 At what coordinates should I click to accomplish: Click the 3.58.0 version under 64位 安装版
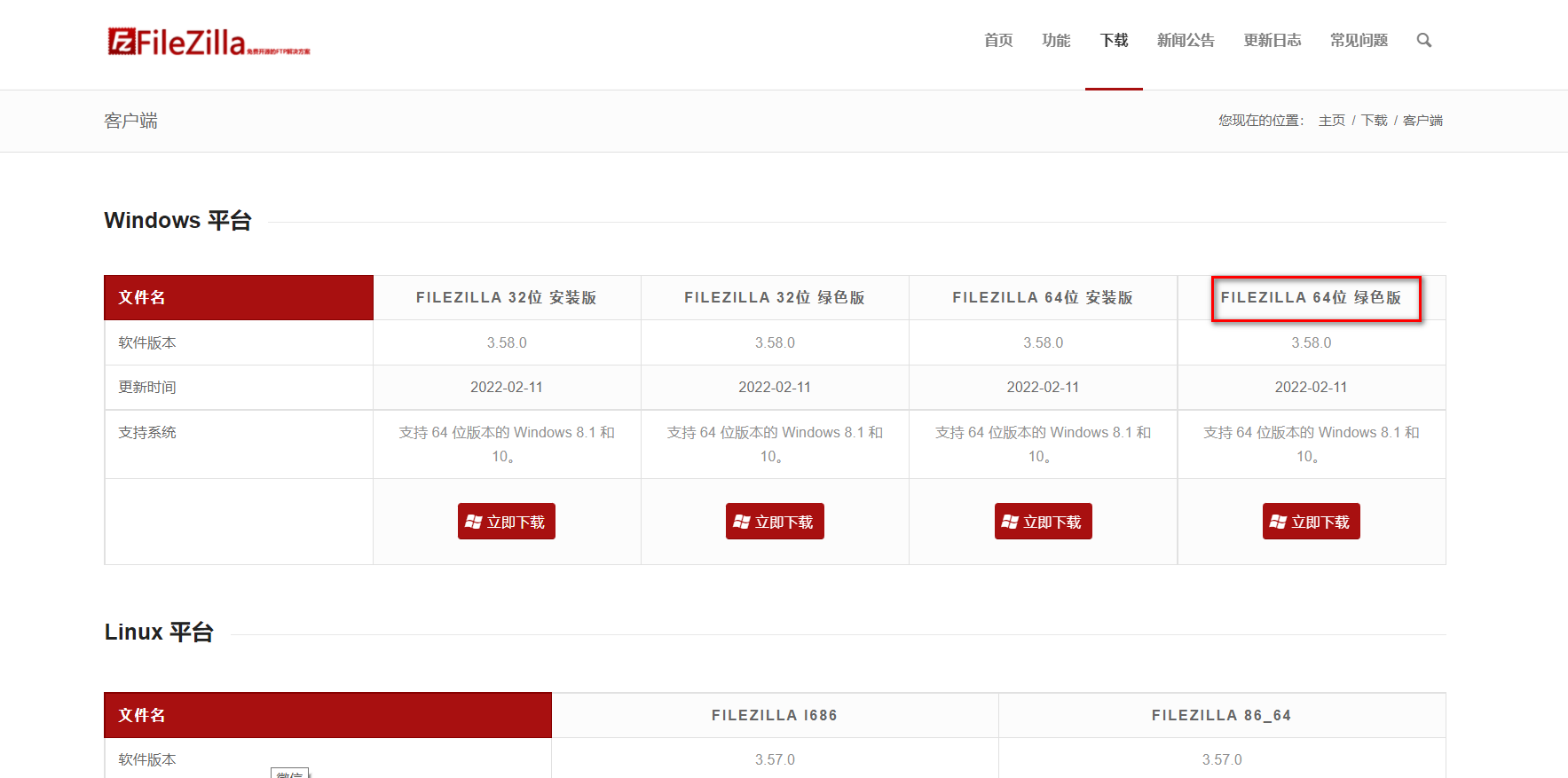pyautogui.click(x=1044, y=343)
